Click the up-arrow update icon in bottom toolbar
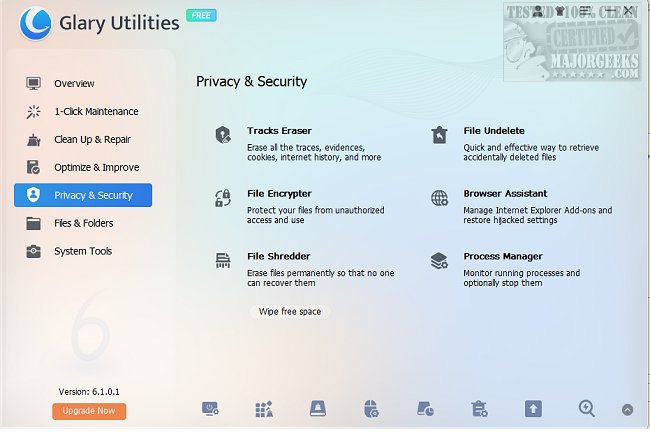The image size is (650, 432). pyautogui.click(x=532, y=408)
